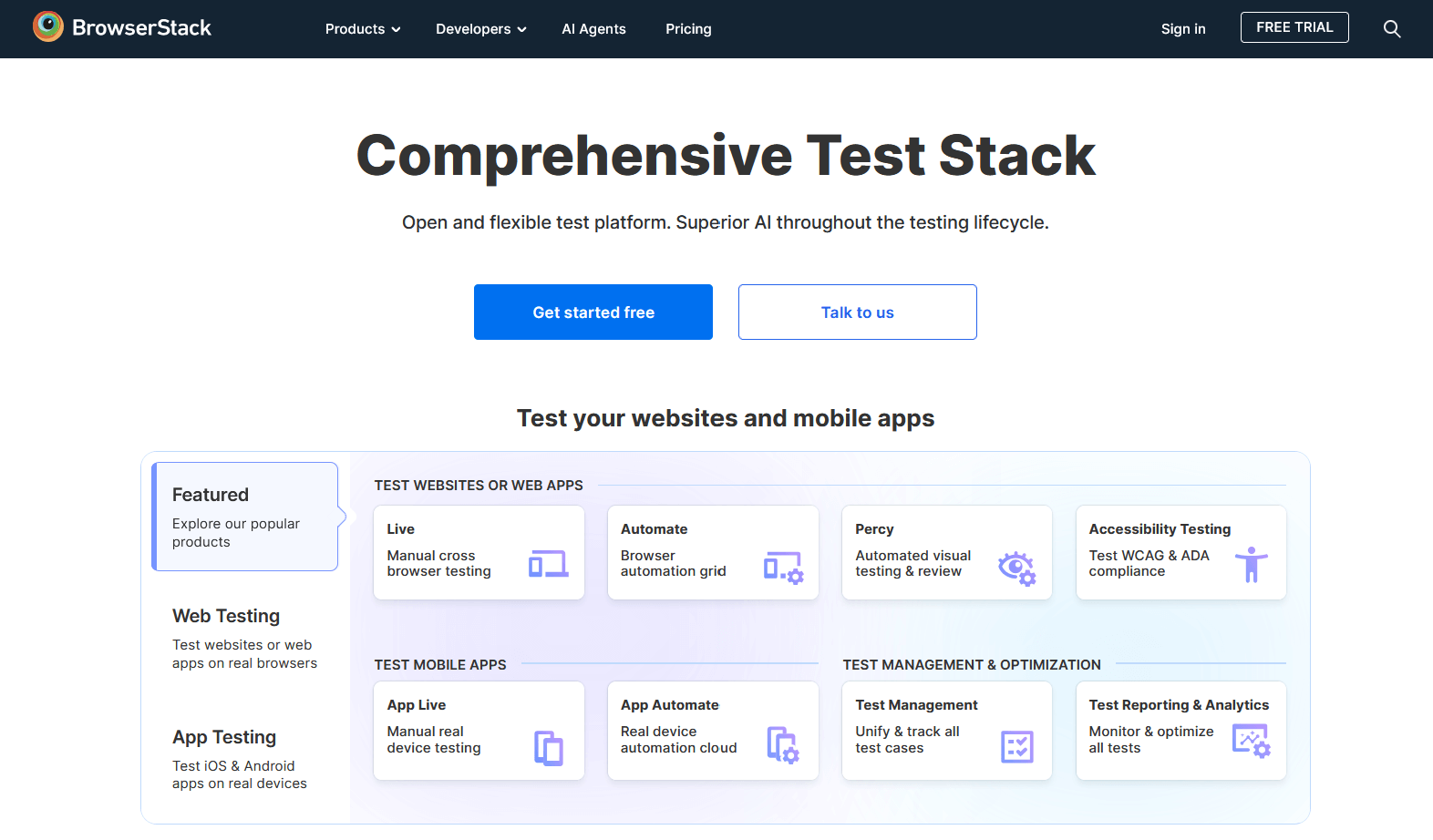Viewport: 1433px width, 840px height.
Task: Click 'Unify & track all test cases' text
Action: click(x=907, y=740)
